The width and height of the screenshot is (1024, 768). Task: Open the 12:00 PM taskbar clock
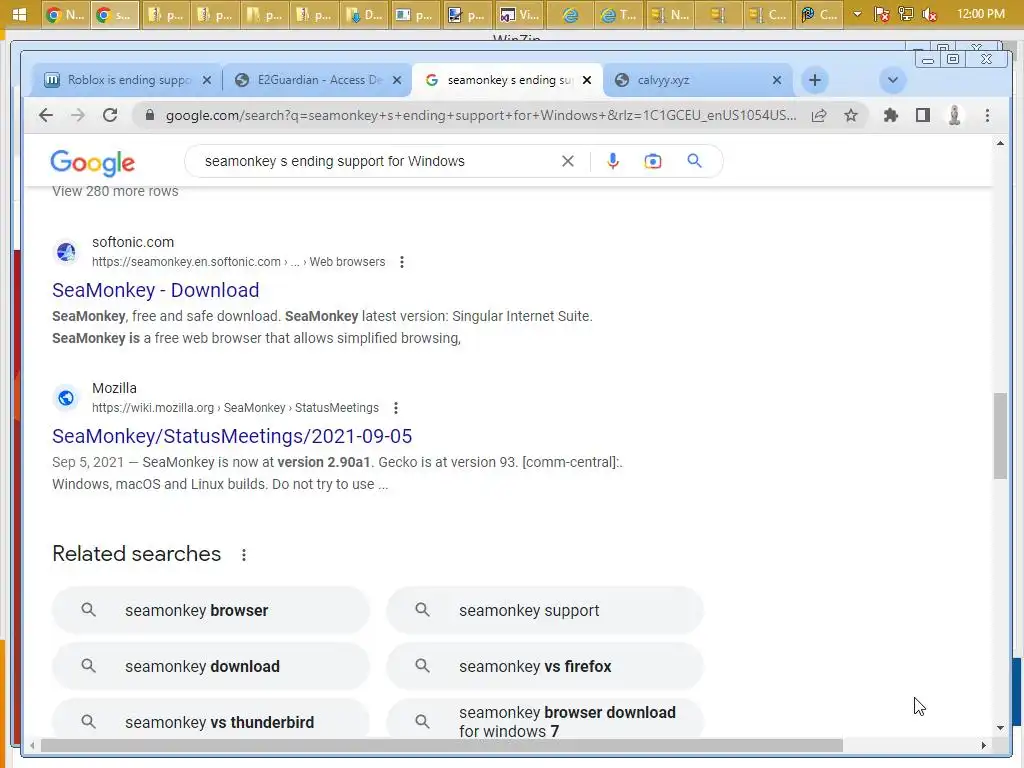(x=980, y=14)
